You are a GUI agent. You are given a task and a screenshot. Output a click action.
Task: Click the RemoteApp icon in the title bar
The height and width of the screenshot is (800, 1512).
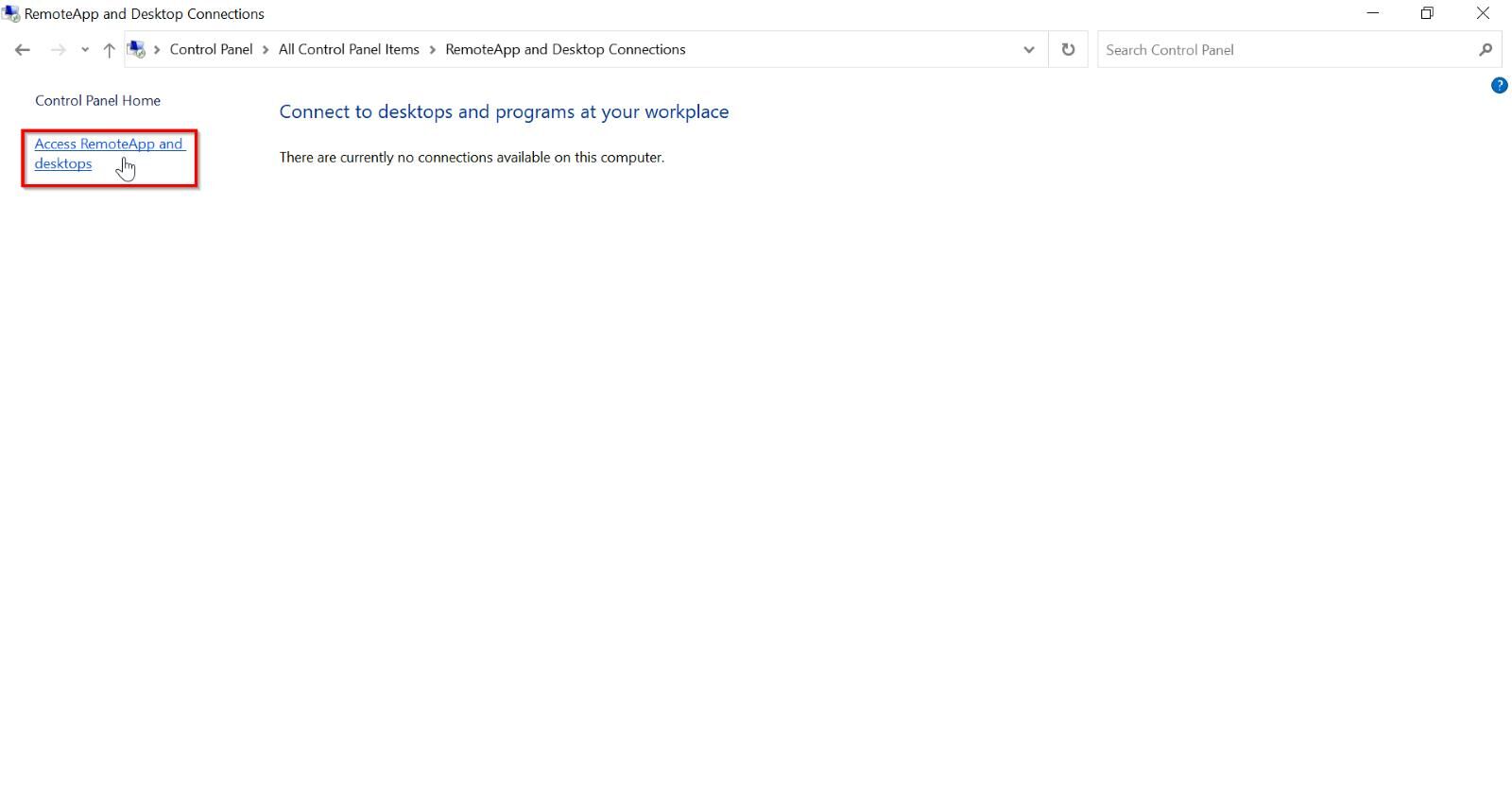[11, 13]
